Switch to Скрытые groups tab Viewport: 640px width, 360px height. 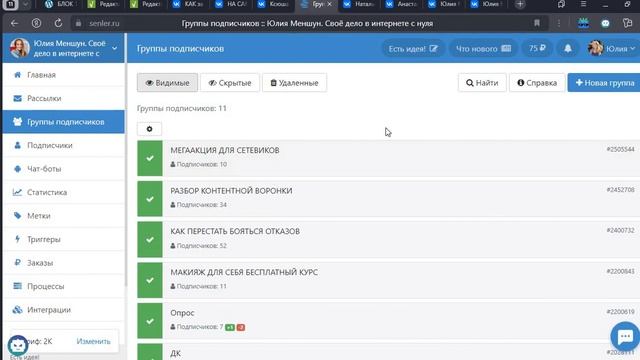[x=230, y=83]
